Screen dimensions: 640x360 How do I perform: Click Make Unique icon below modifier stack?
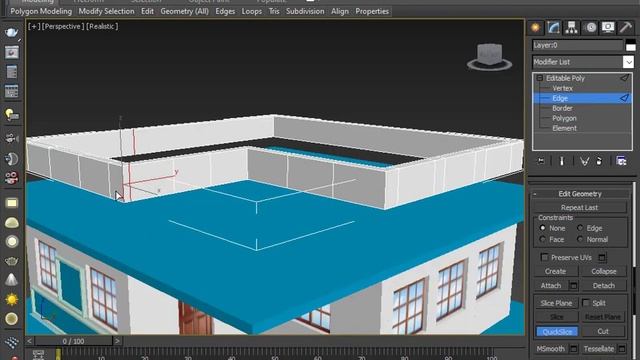point(584,161)
